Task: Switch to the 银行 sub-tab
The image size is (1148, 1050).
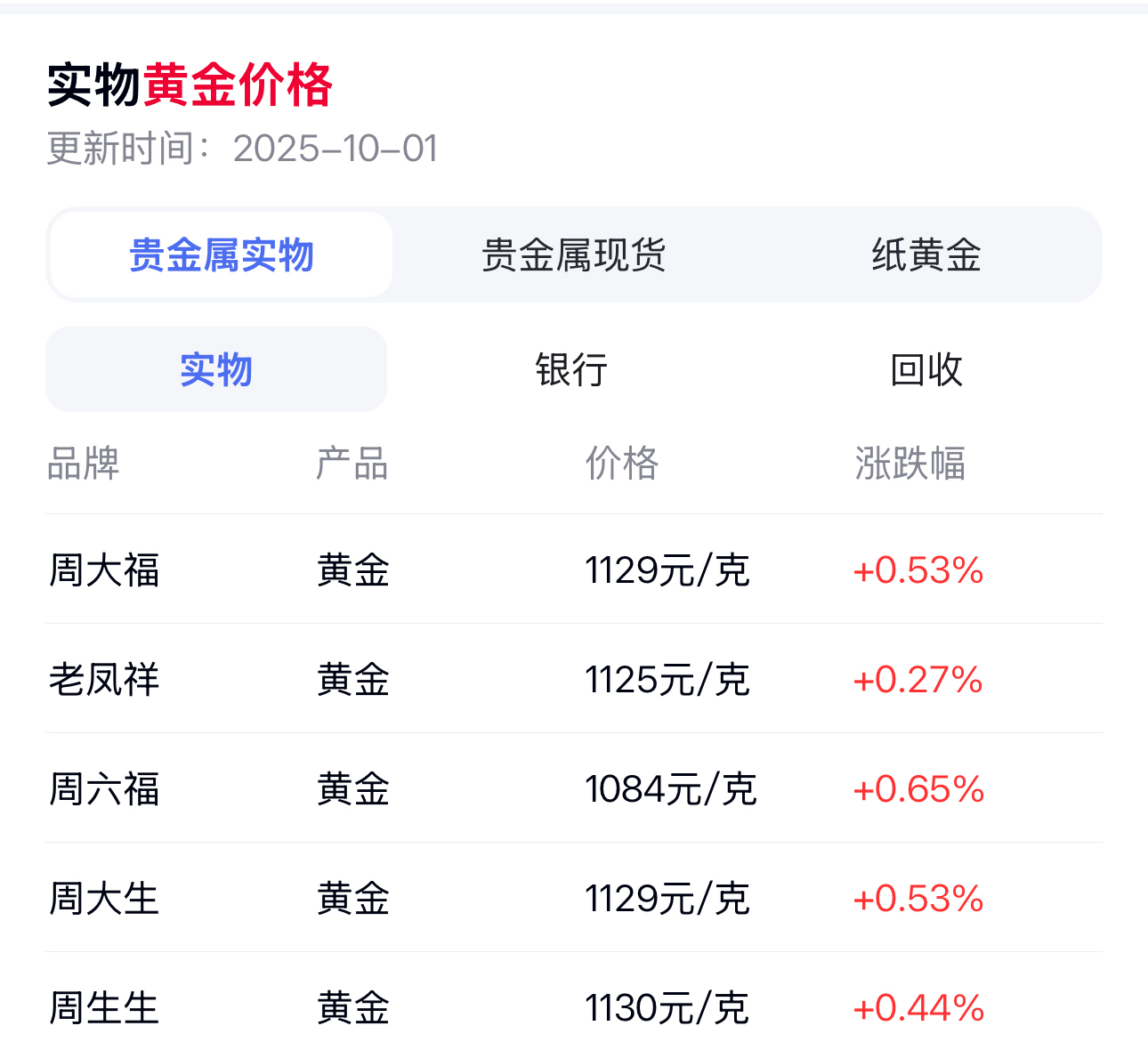Action: coord(571,369)
